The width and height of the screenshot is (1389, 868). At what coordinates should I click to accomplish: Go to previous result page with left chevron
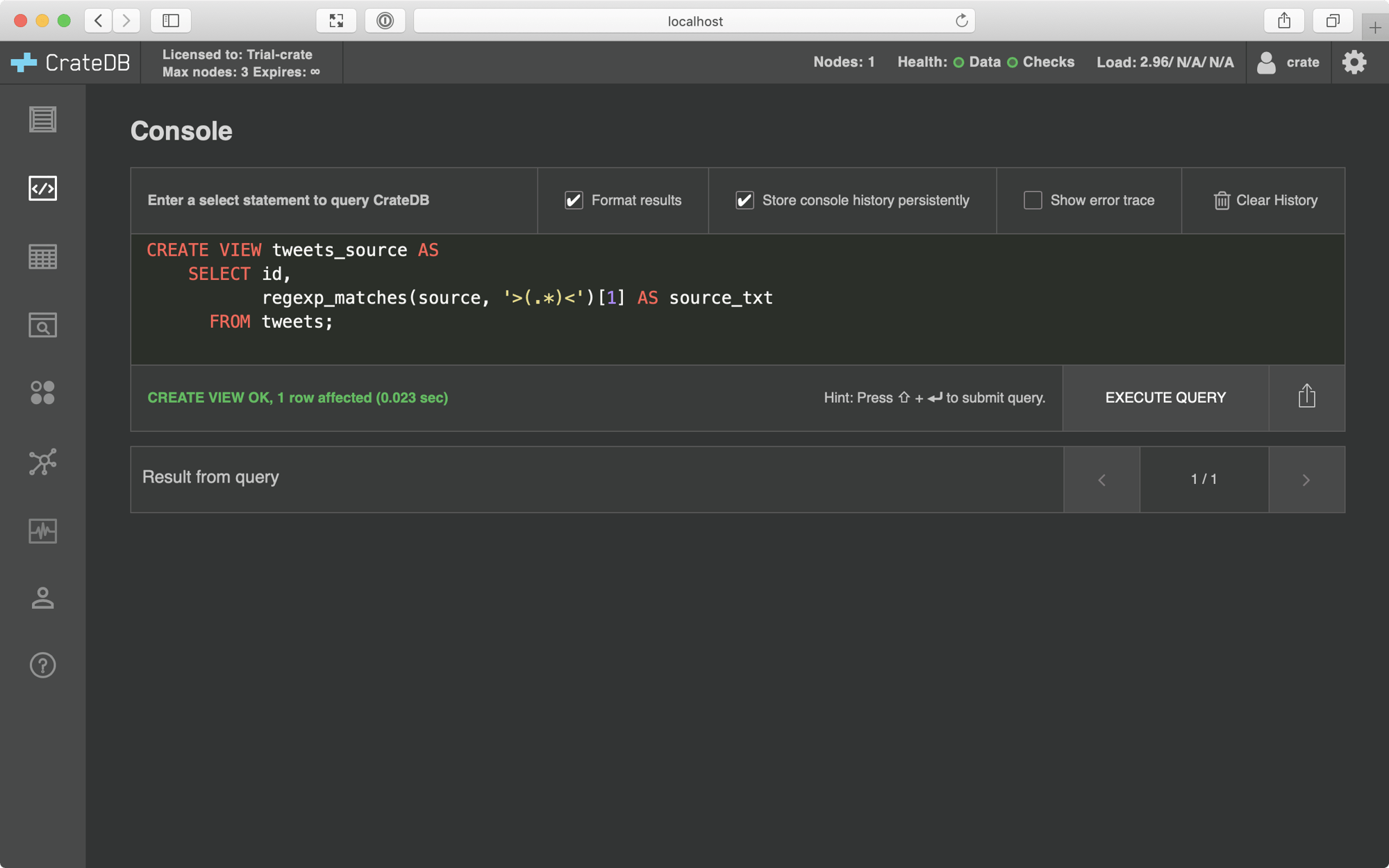point(1101,479)
